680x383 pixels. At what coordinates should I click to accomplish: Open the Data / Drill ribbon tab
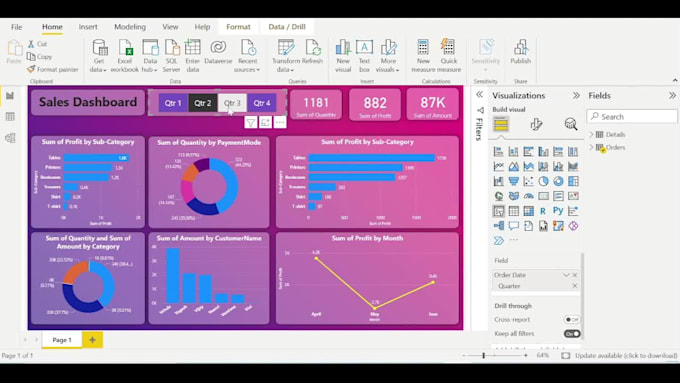[x=287, y=27]
